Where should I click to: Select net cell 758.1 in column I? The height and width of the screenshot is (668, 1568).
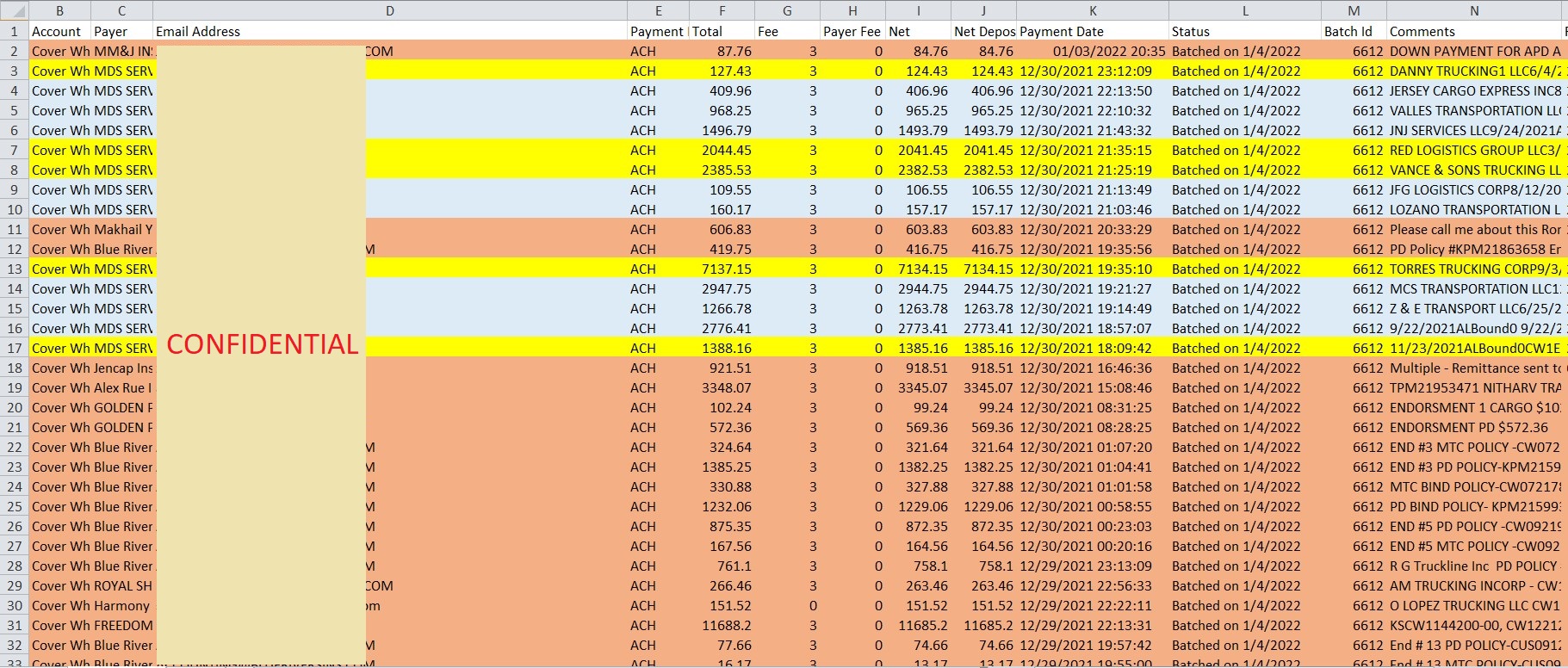pos(918,566)
